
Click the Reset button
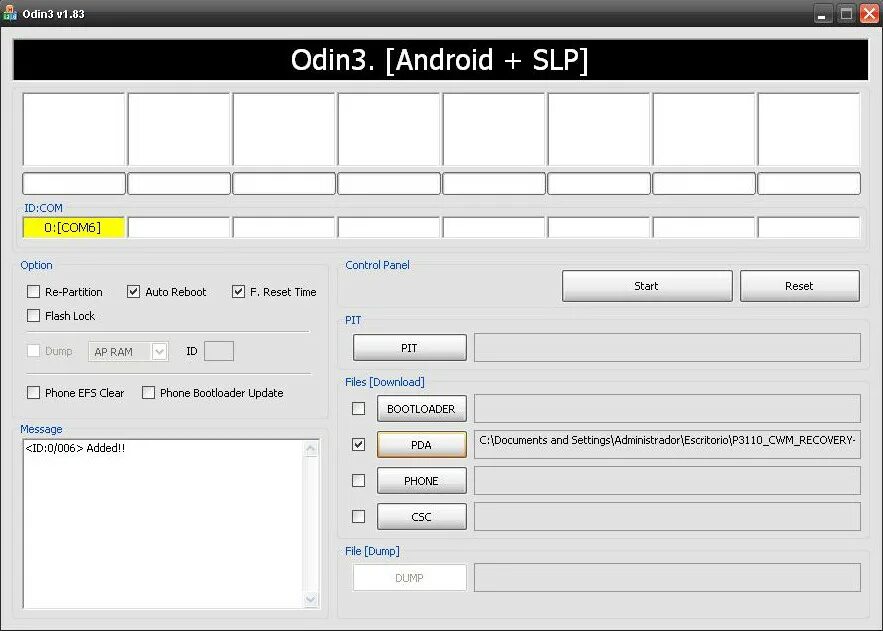pyautogui.click(x=800, y=286)
